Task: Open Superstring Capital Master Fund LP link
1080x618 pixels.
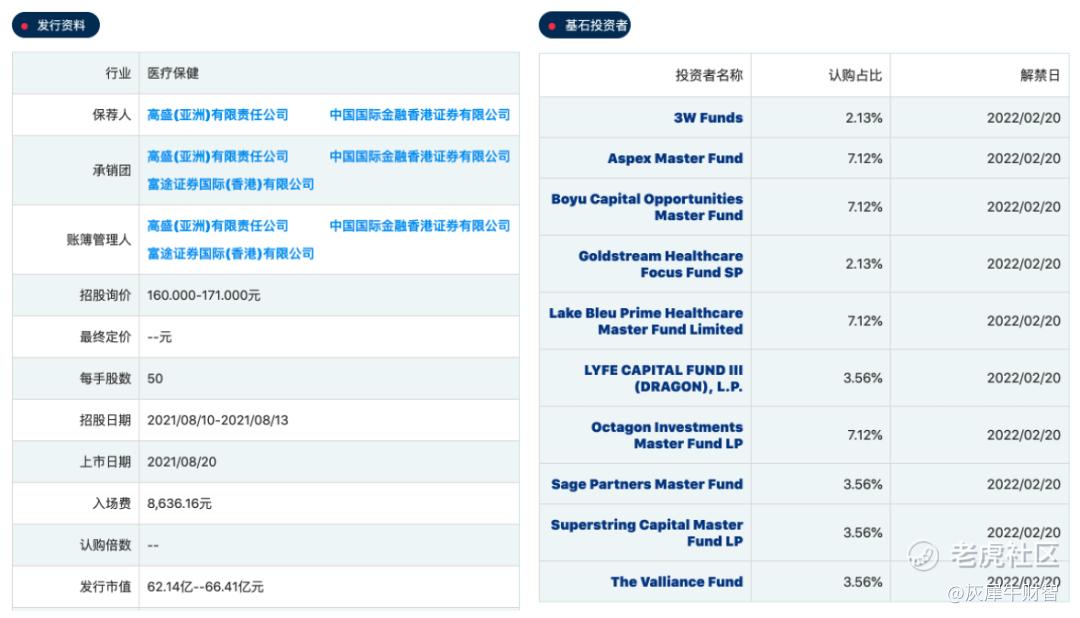Action: pyautogui.click(x=647, y=533)
